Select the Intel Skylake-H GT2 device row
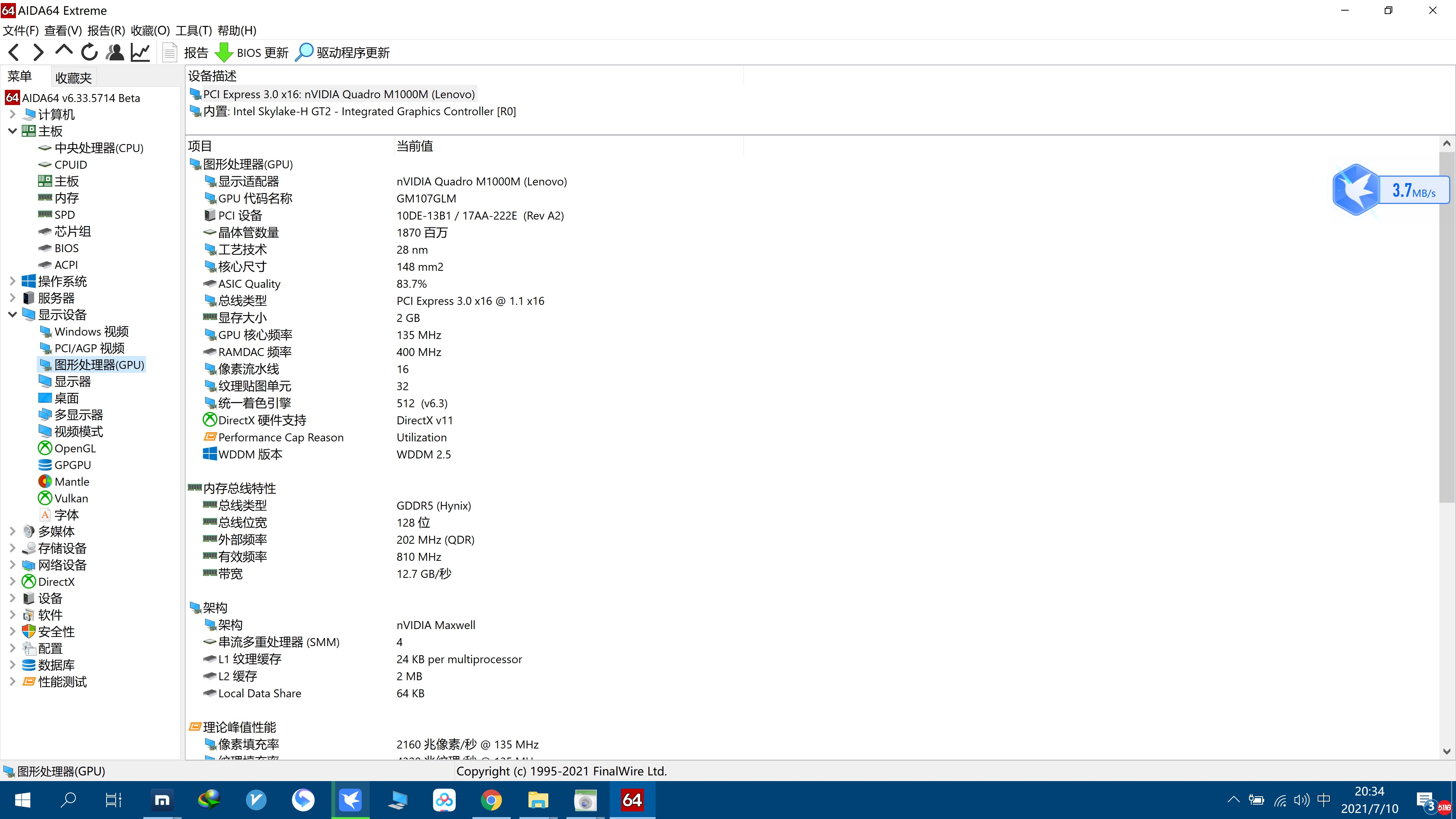 pyautogui.click(x=359, y=111)
